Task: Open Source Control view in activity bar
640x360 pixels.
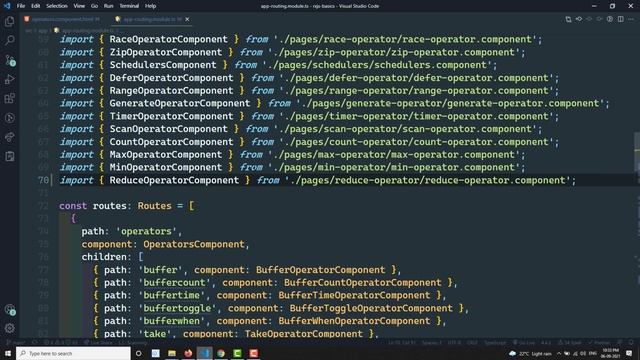Action: (x=9, y=60)
